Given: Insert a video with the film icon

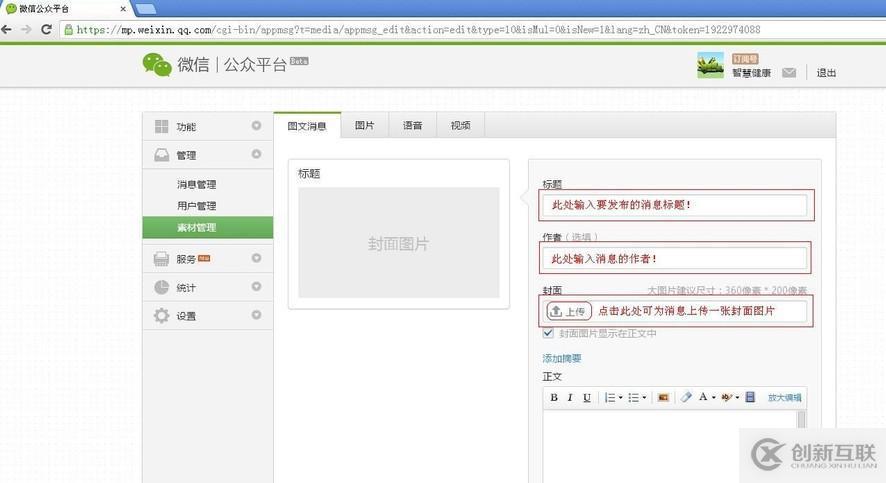Looking at the screenshot, I should [750, 397].
